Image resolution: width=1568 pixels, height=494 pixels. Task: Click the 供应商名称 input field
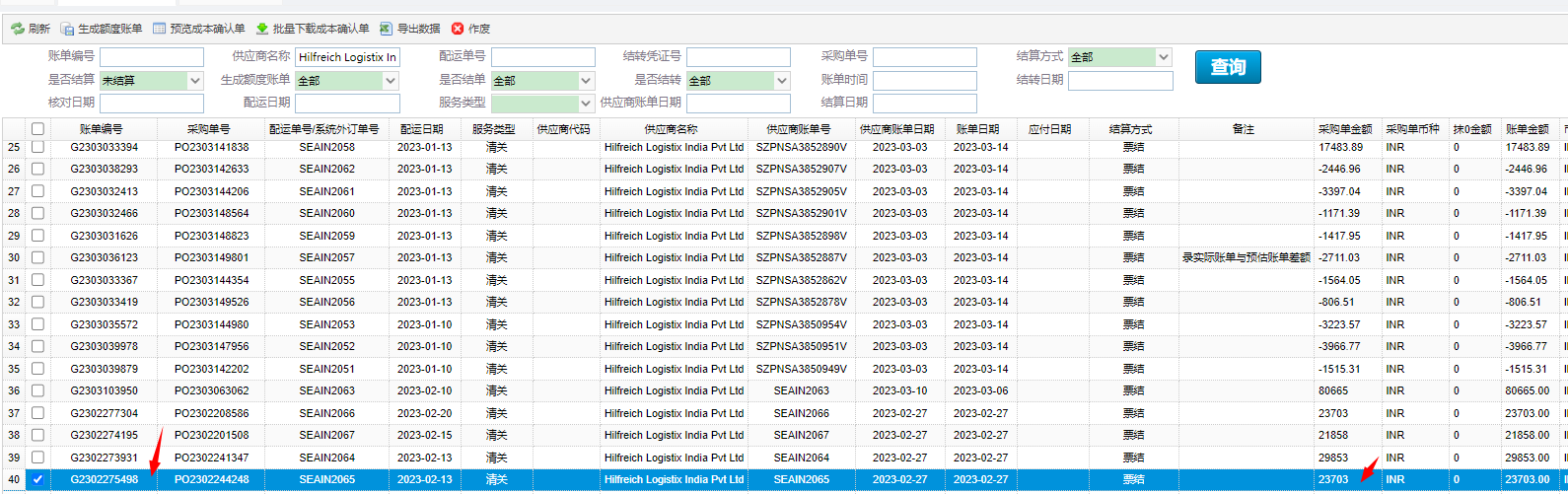tap(347, 57)
